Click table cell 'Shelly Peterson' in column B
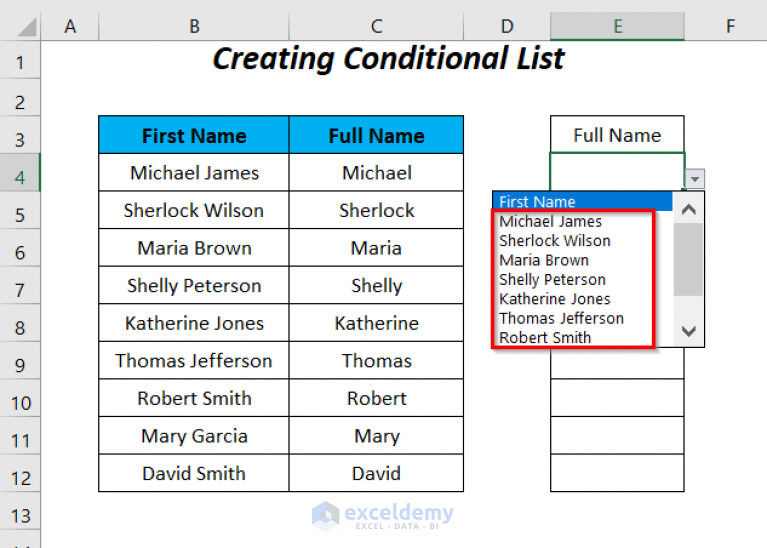Screen dimensions: 767x548 [x=194, y=285]
